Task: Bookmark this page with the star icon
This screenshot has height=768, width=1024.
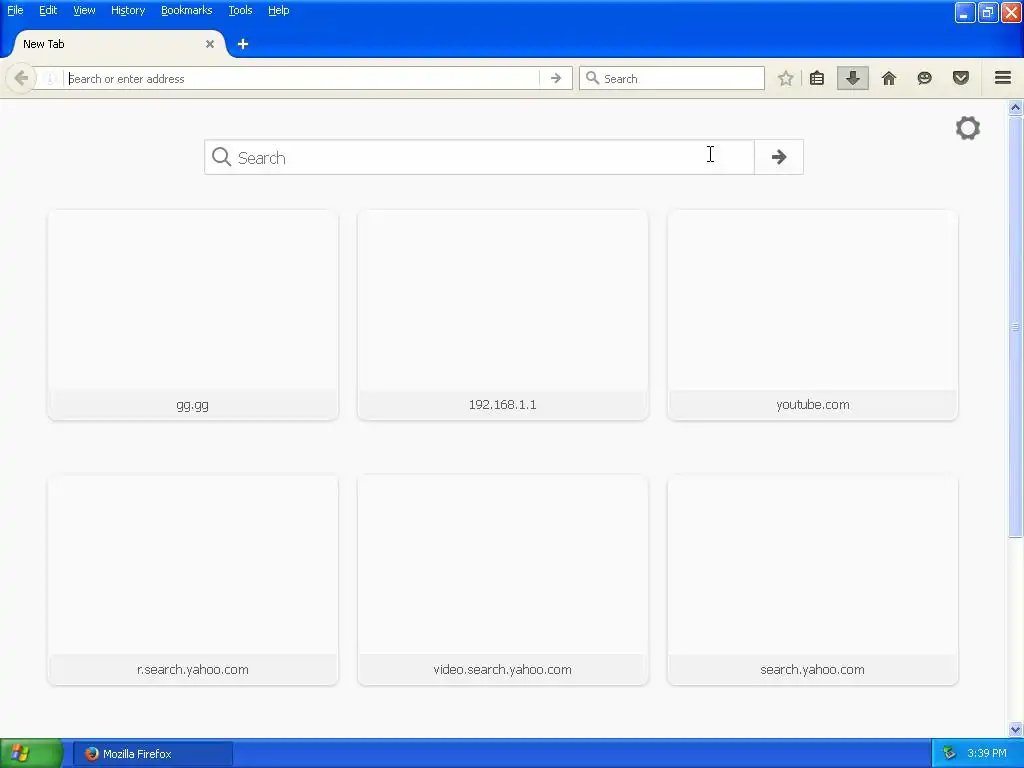Action: pyautogui.click(x=786, y=78)
